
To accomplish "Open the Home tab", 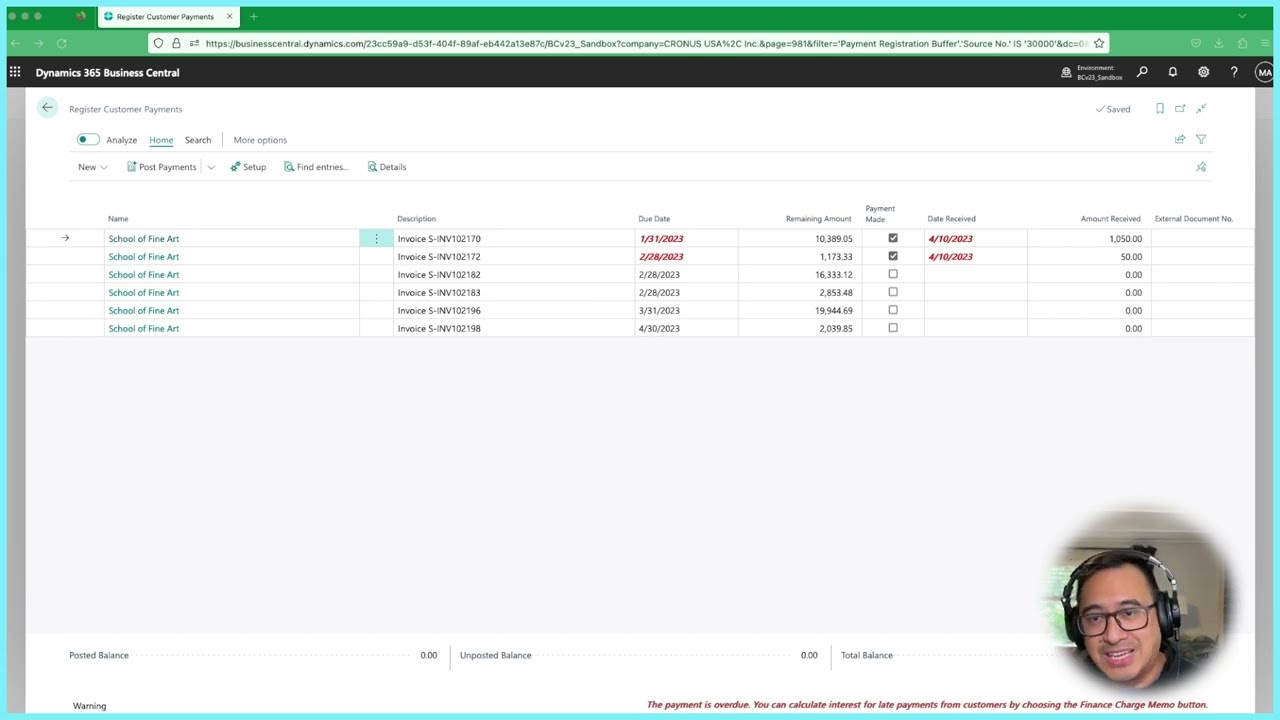I will click(161, 140).
